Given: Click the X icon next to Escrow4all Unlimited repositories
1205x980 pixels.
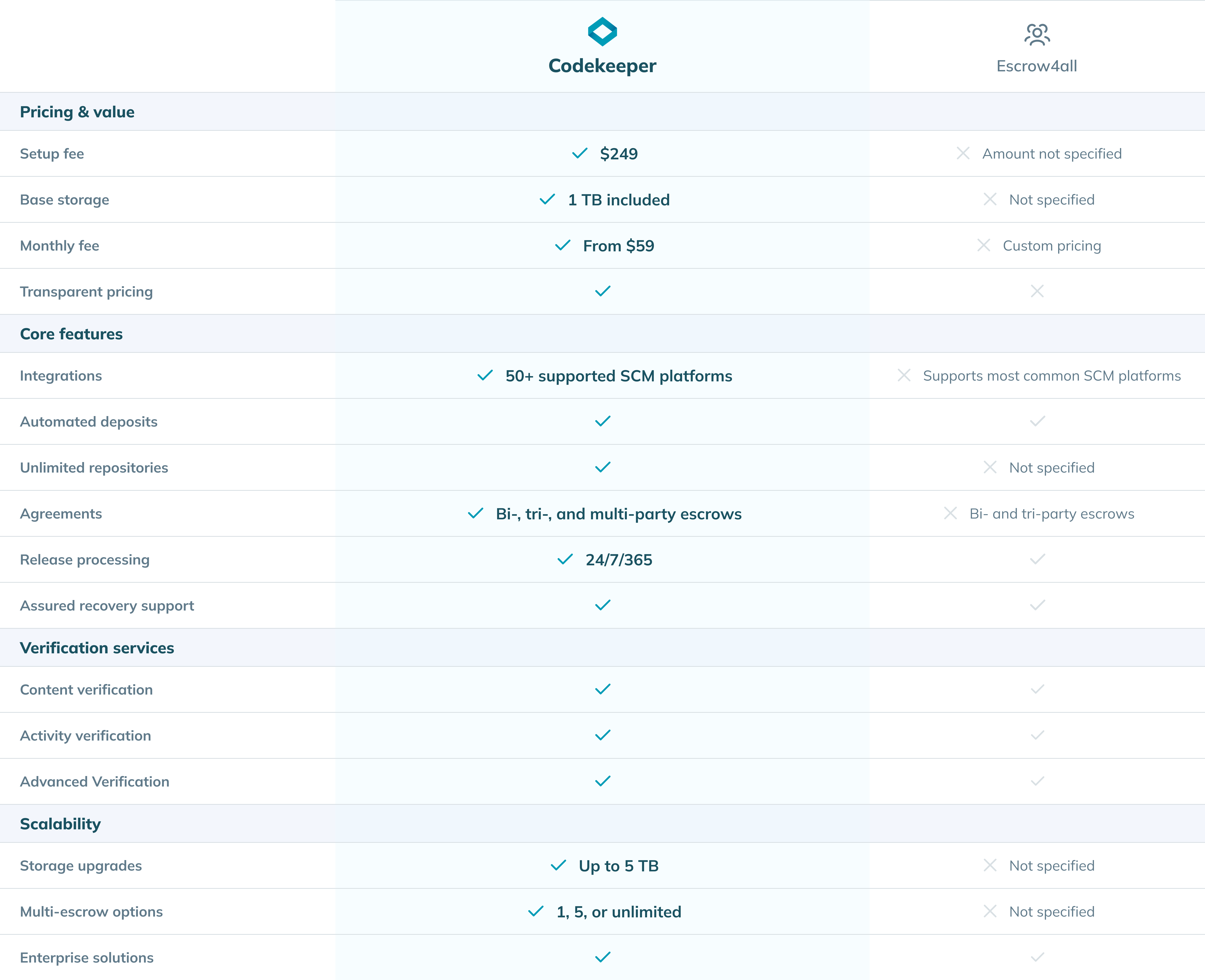Looking at the screenshot, I should [x=989, y=467].
